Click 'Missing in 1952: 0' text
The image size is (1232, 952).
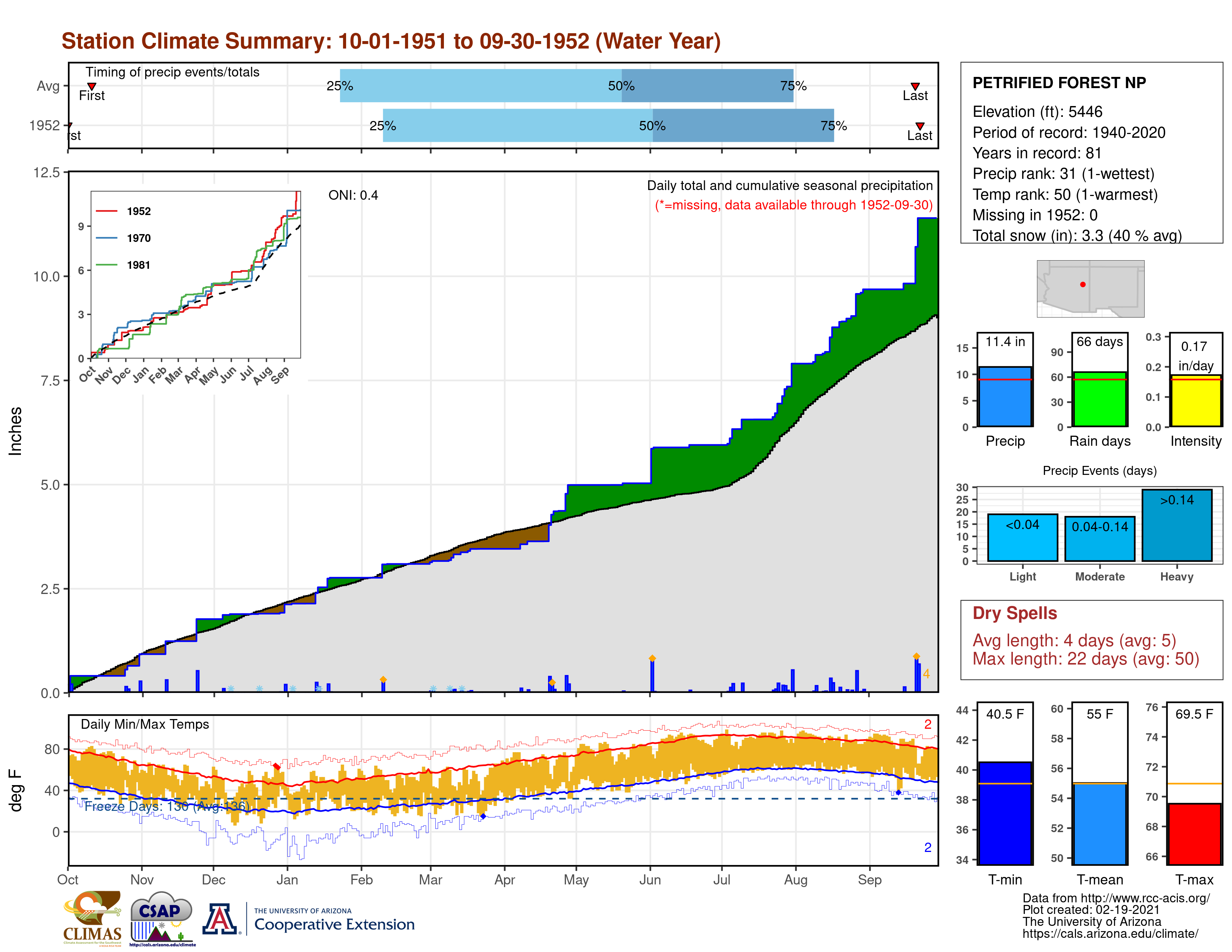1035,215
